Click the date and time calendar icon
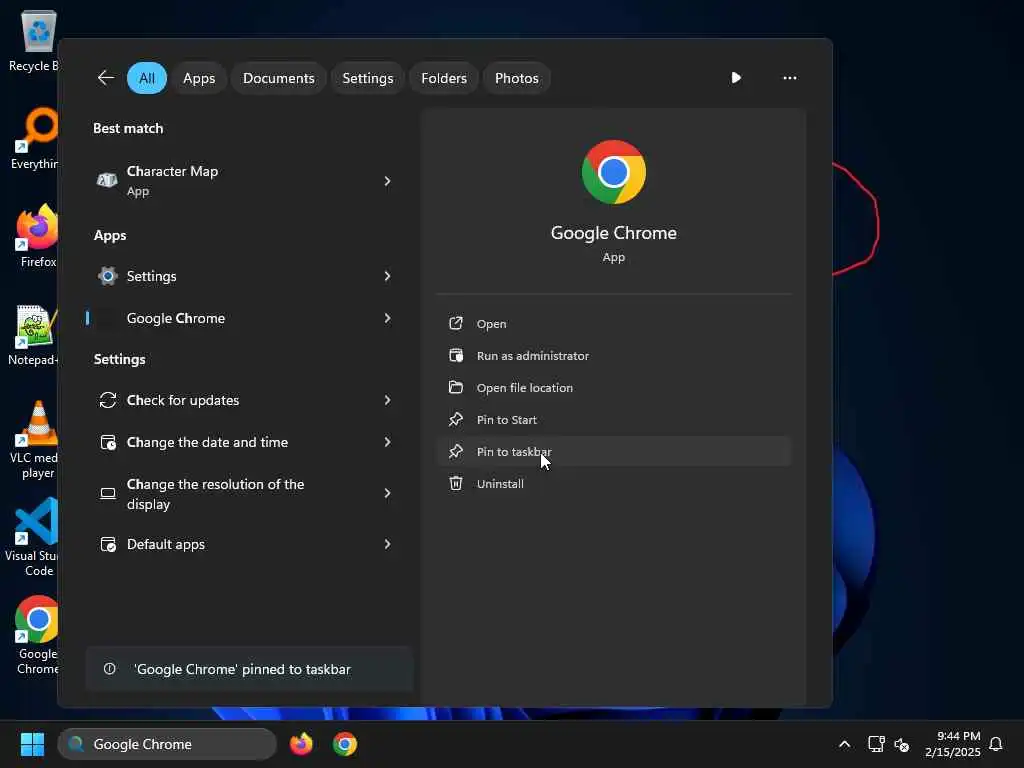Image resolution: width=1024 pixels, height=768 pixels. point(108,442)
